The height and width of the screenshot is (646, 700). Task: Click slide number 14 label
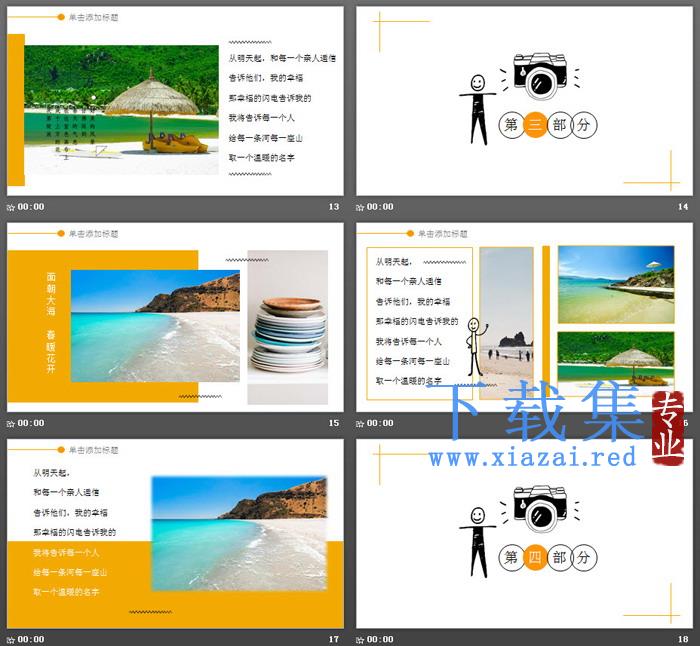[x=683, y=207]
